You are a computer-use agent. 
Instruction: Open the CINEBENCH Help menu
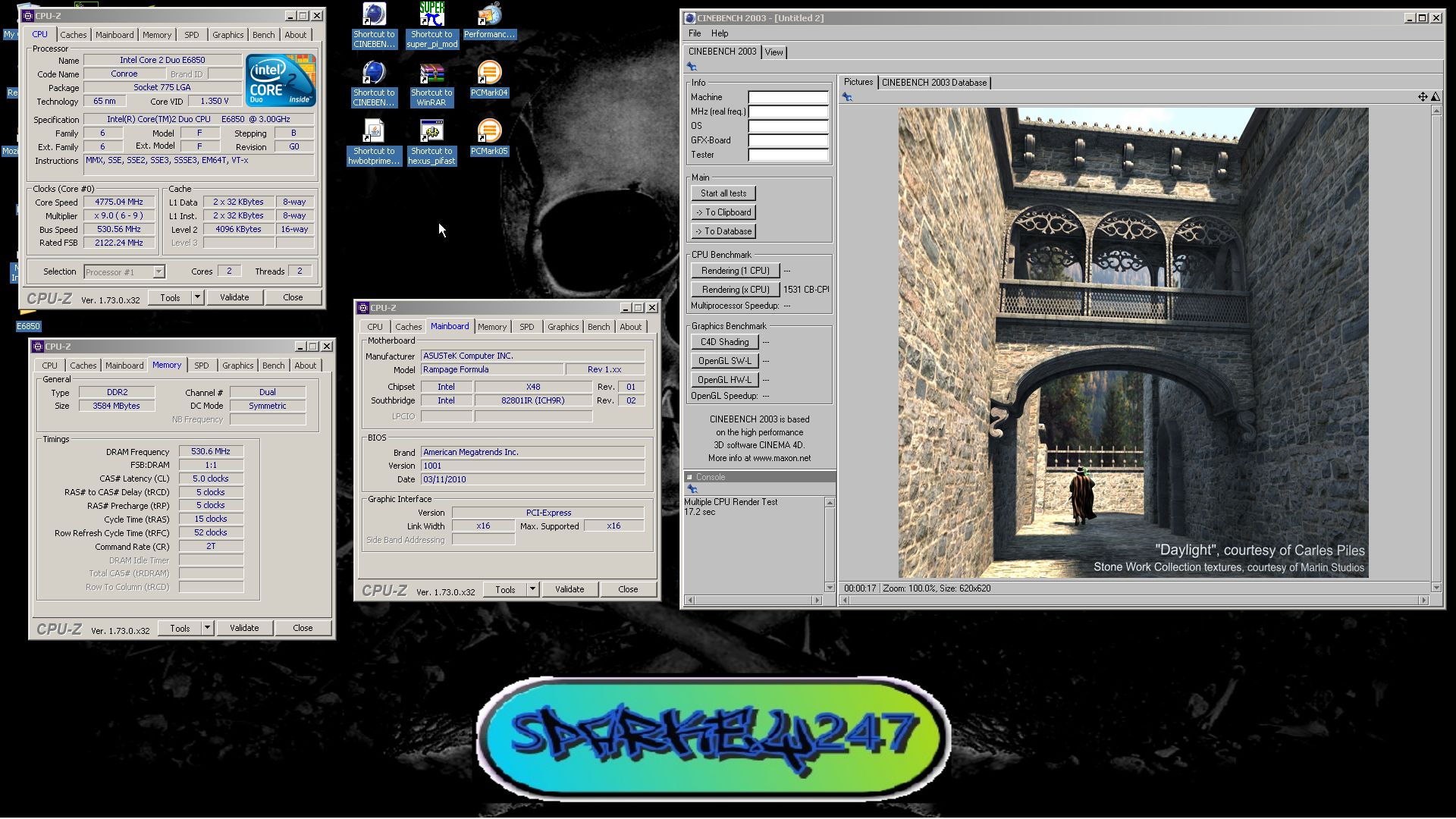coord(720,33)
